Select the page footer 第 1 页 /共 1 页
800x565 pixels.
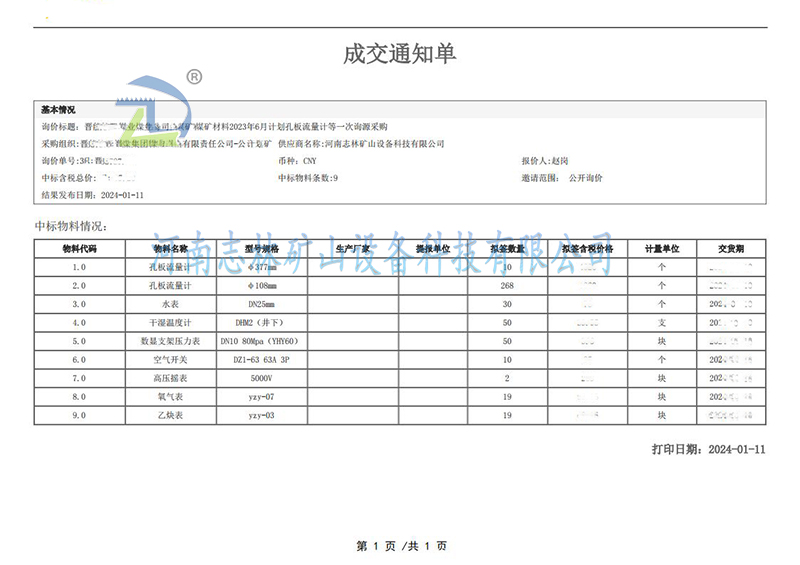click(x=402, y=546)
